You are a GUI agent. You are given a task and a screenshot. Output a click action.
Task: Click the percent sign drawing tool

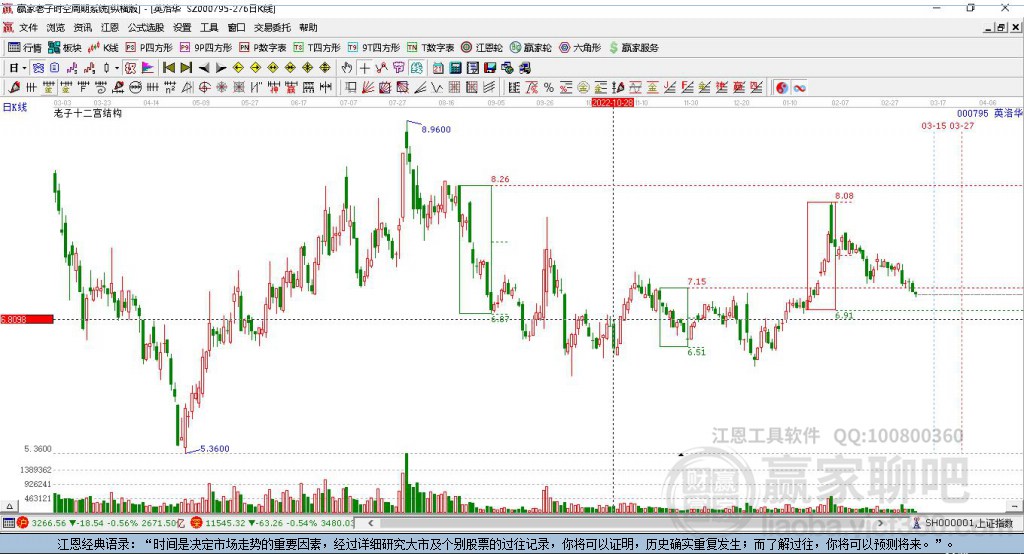[x=548, y=88]
